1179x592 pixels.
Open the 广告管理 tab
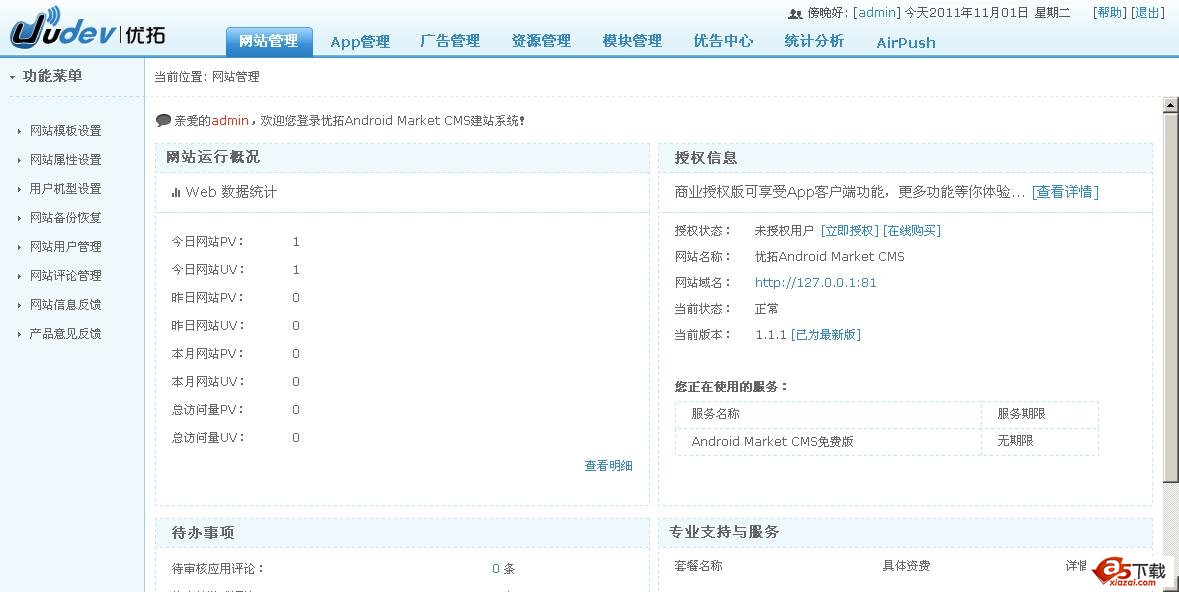click(450, 41)
